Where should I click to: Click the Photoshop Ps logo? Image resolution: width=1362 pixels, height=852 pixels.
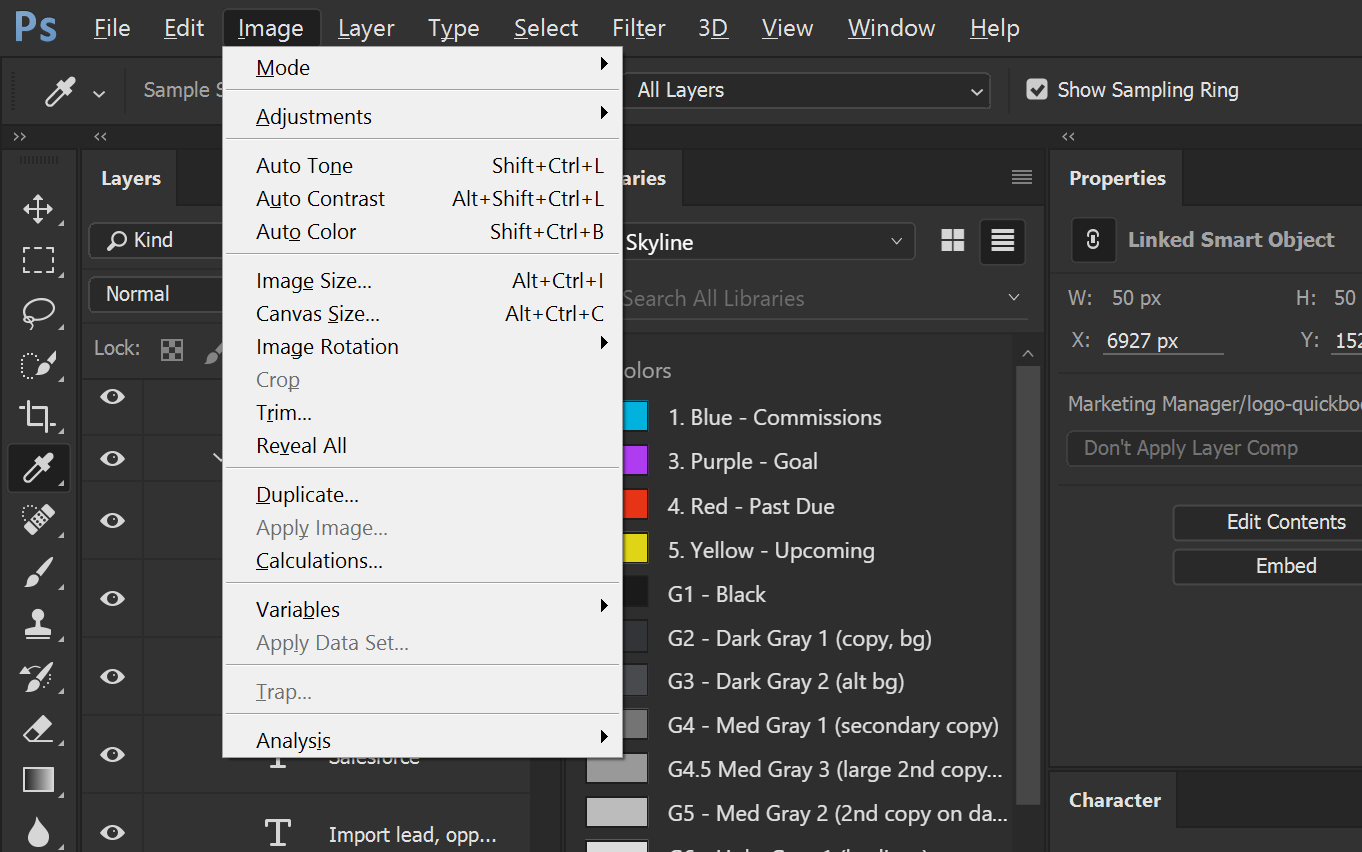click(35, 28)
